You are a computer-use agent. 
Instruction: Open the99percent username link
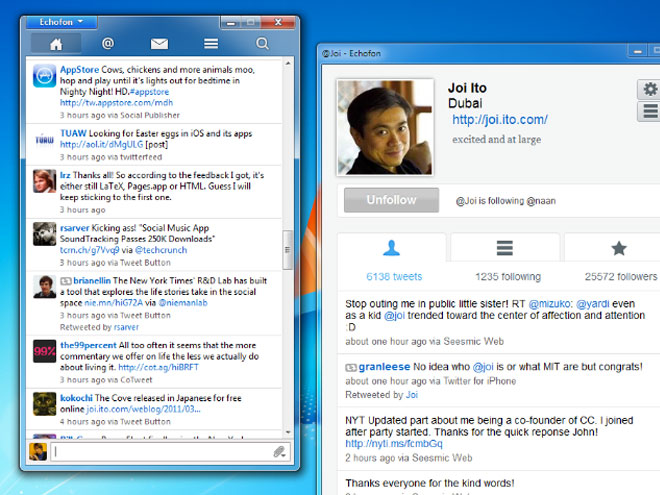tap(88, 345)
